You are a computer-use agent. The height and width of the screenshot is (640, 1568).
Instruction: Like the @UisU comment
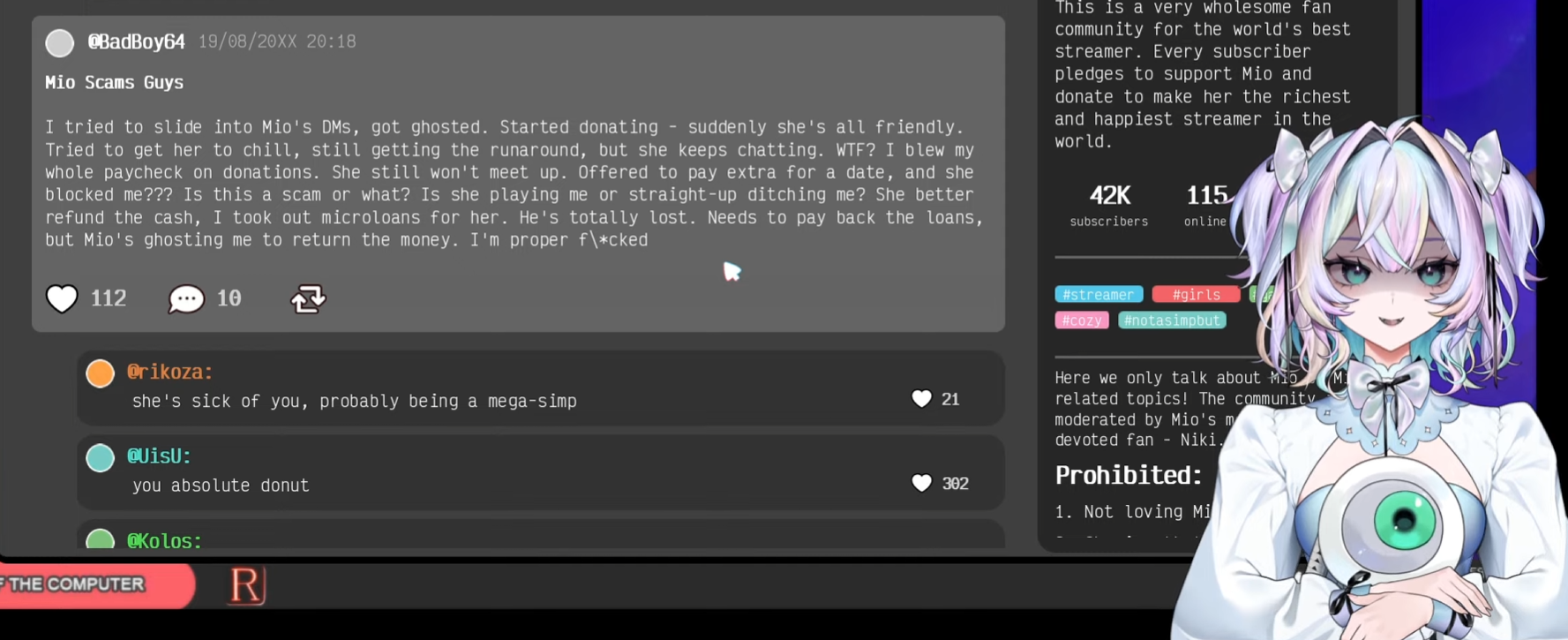[x=921, y=483]
